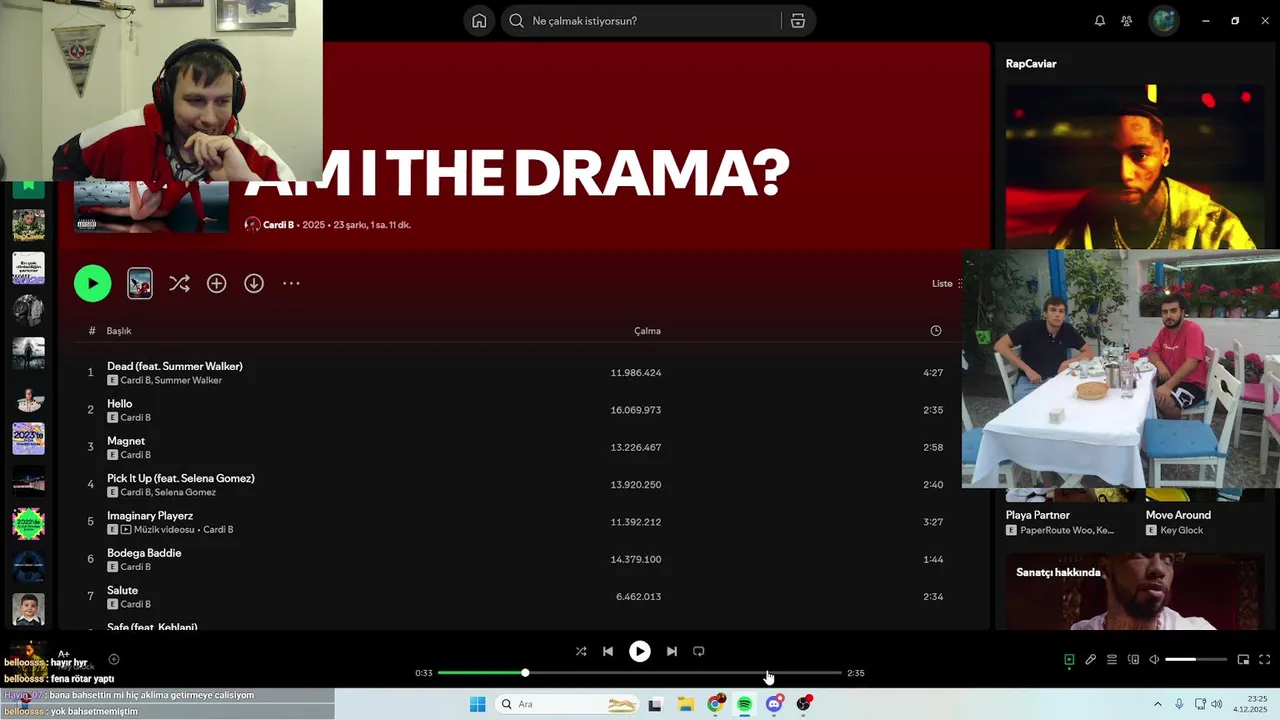Open RapCaviar title in right panel

(x=1031, y=63)
